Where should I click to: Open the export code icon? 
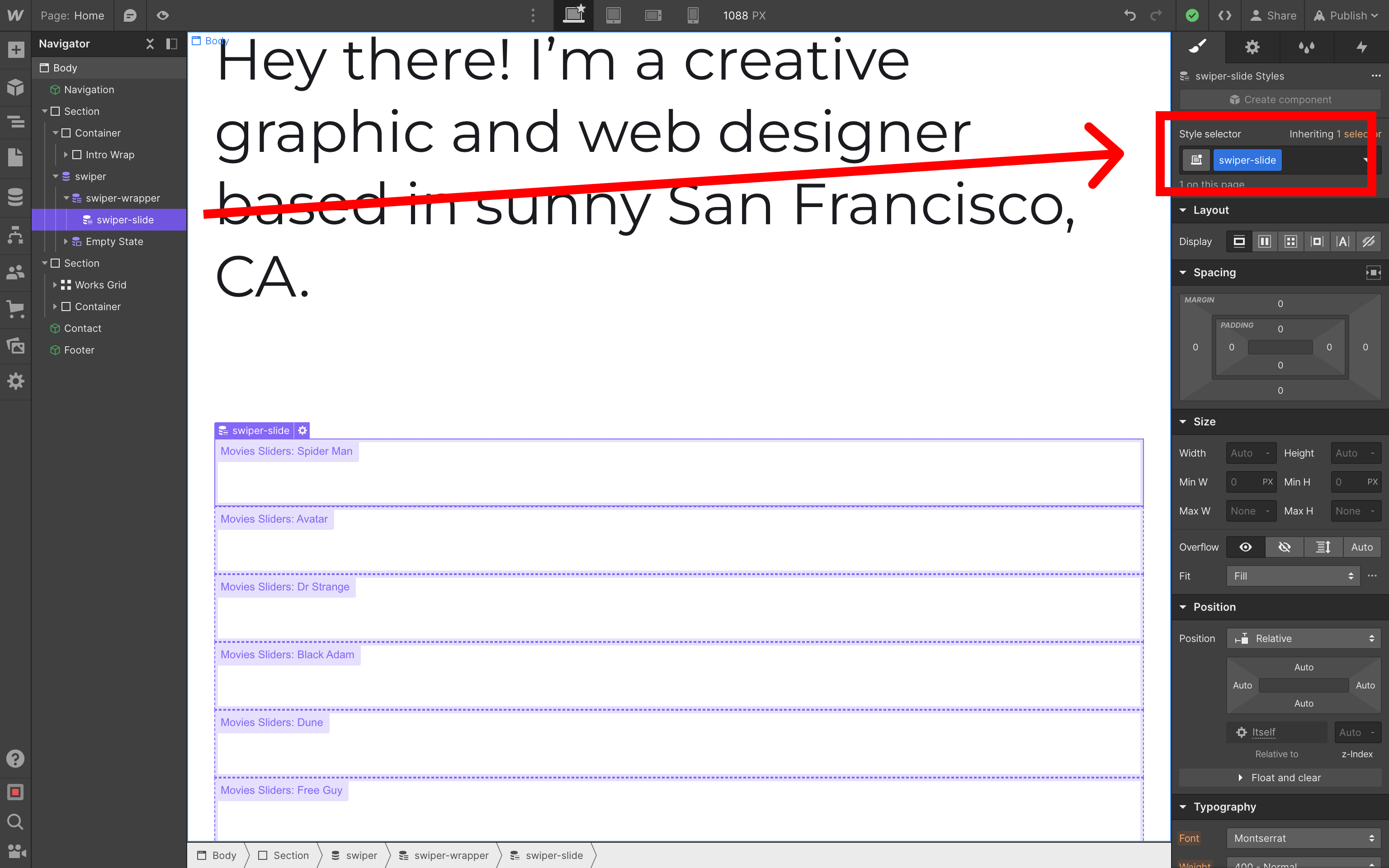(x=1224, y=15)
